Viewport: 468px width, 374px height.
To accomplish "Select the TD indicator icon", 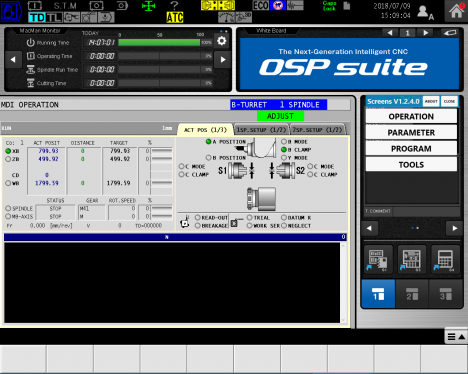I will coord(37,17).
